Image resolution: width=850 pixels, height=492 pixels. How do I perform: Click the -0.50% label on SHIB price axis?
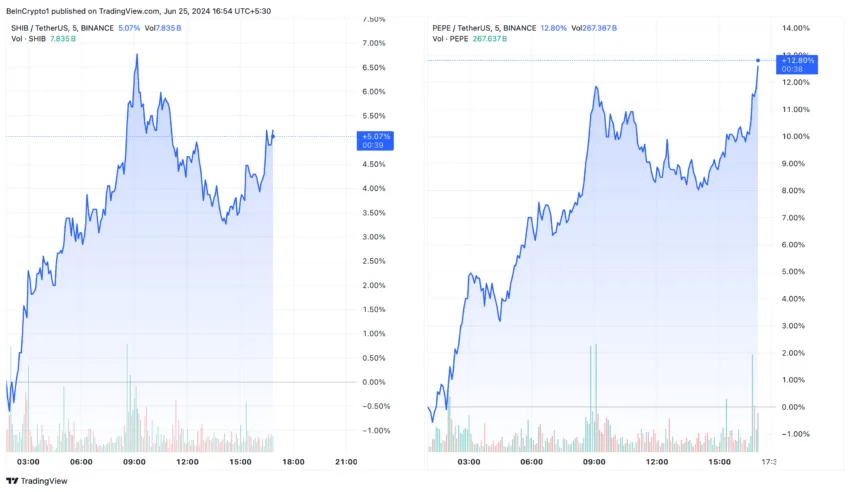point(377,406)
